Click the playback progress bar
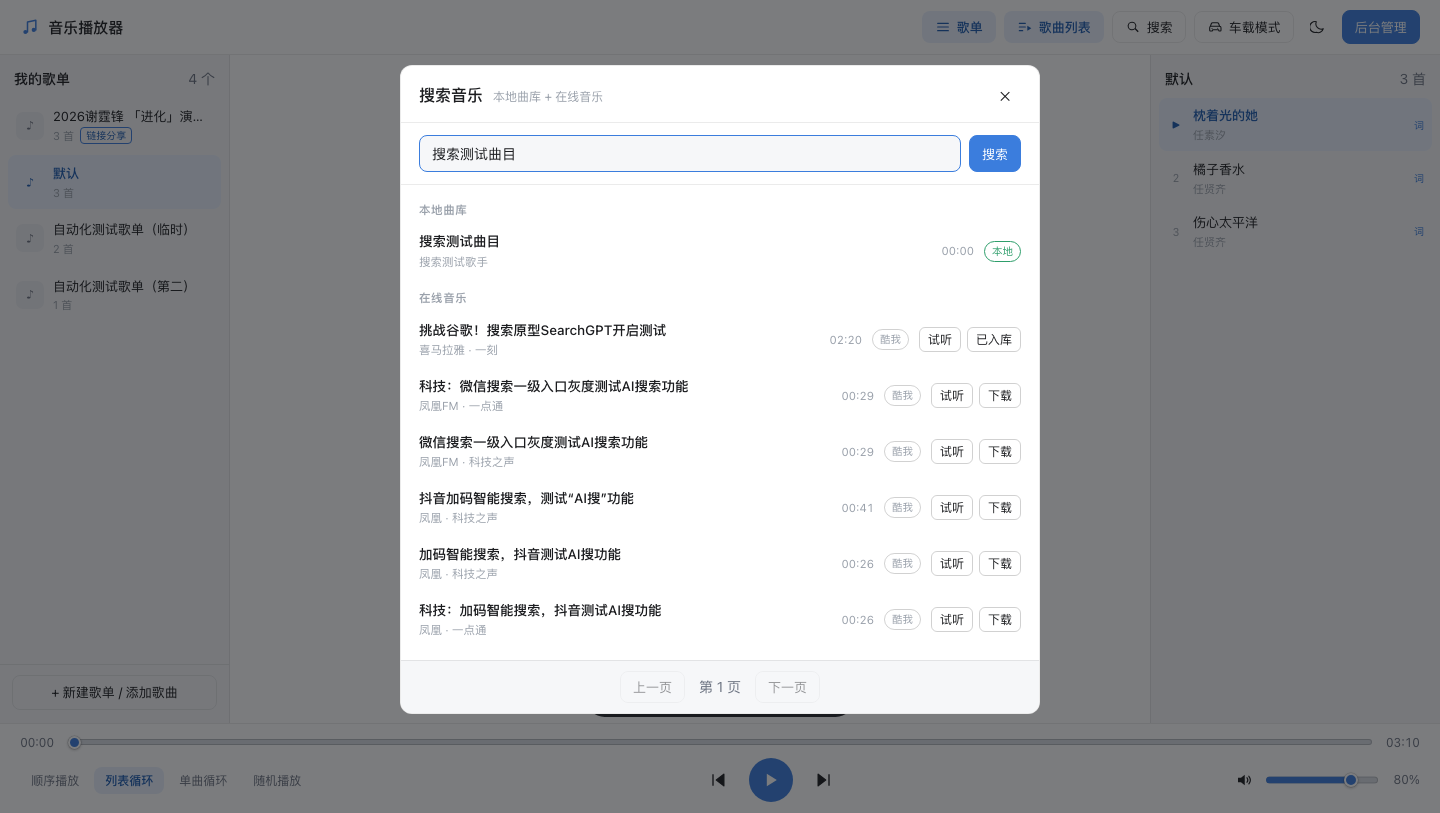This screenshot has height=813, width=1440. 720,742
